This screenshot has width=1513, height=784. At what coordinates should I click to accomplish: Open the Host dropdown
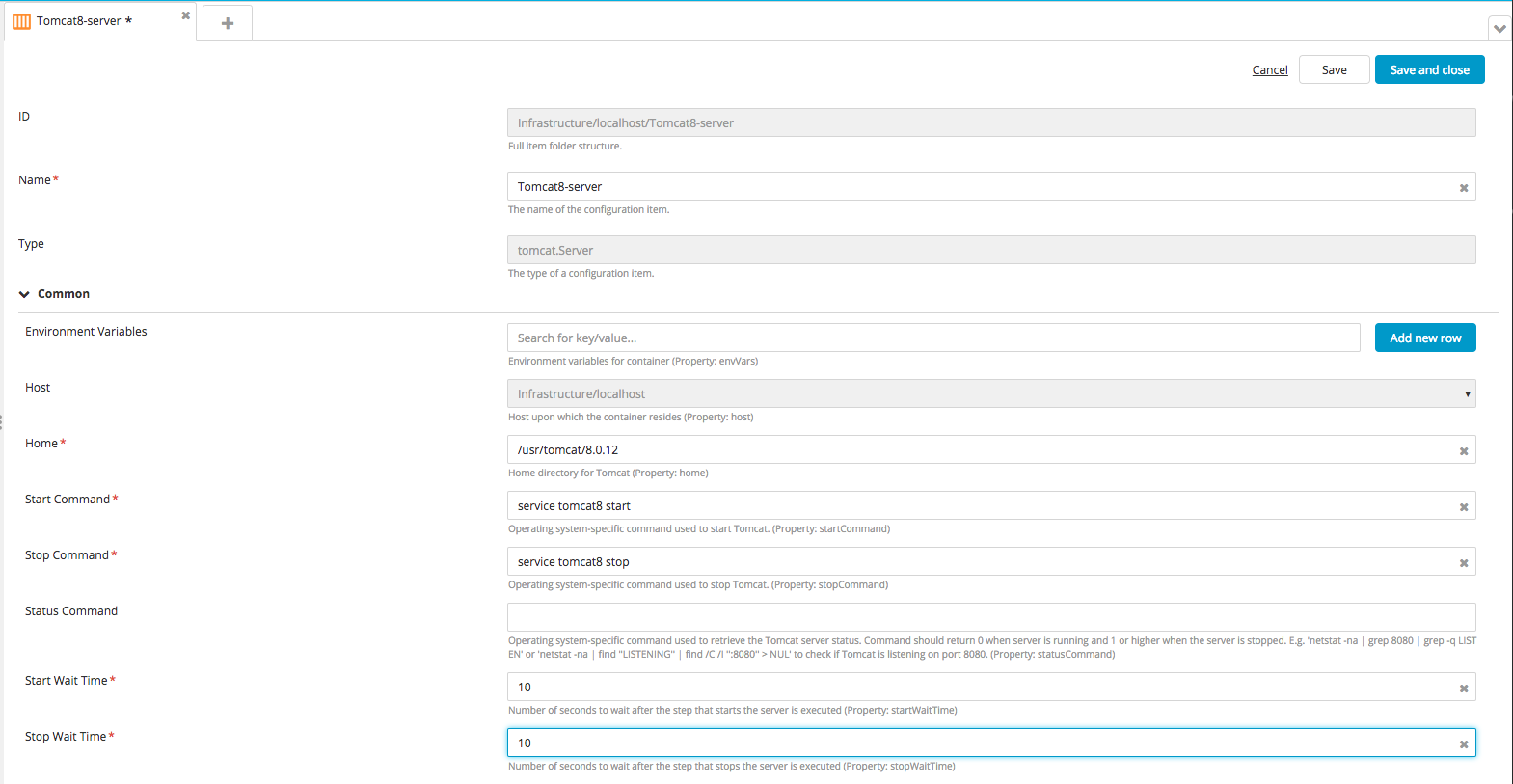(991, 393)
